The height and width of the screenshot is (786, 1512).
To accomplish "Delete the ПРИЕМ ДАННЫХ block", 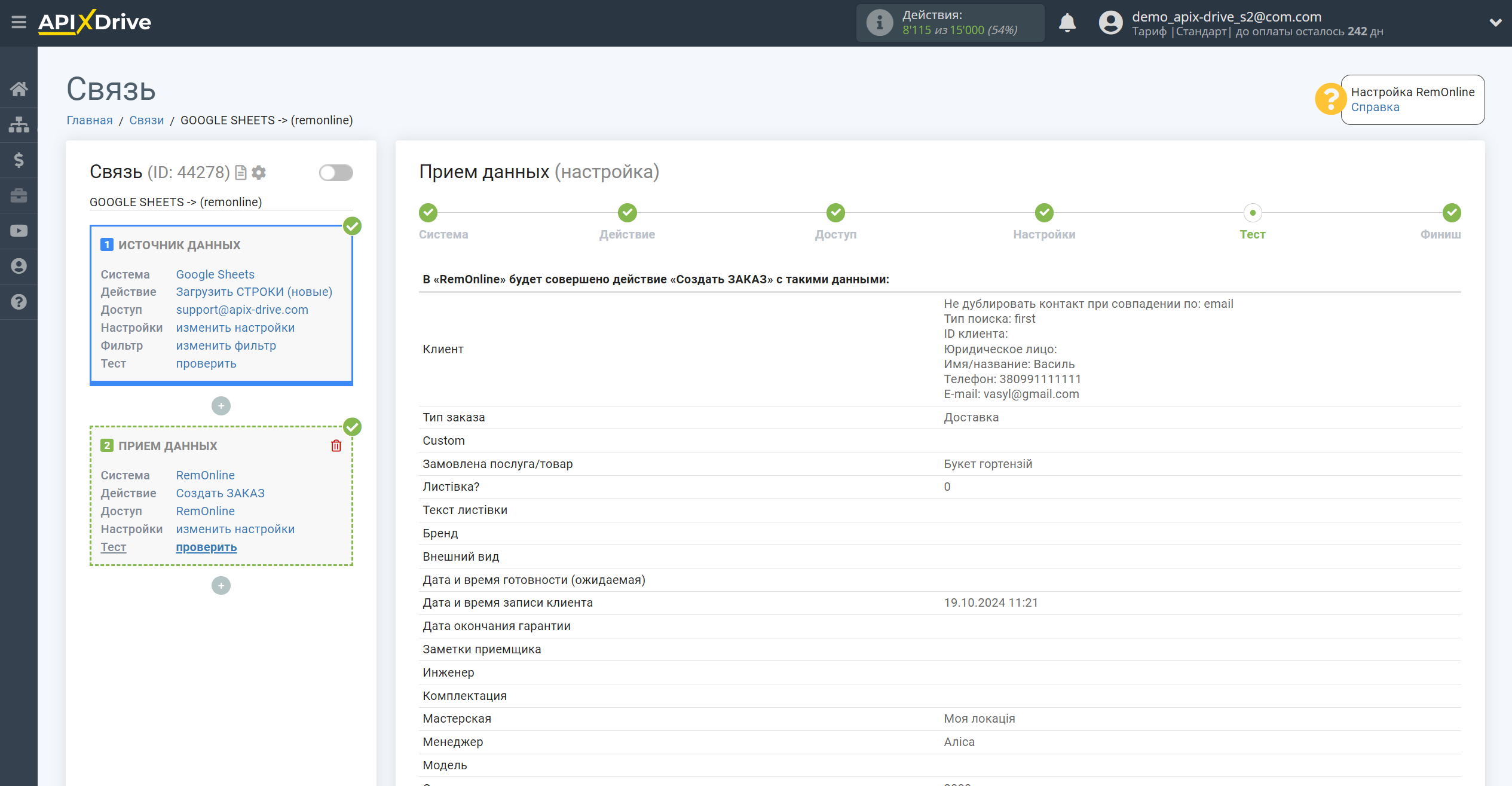I will (336, 446).
